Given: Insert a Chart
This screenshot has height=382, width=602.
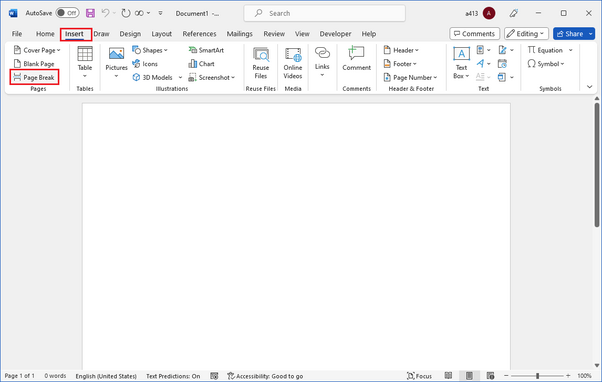Looking at the screenshot, I should pos(202,64).
